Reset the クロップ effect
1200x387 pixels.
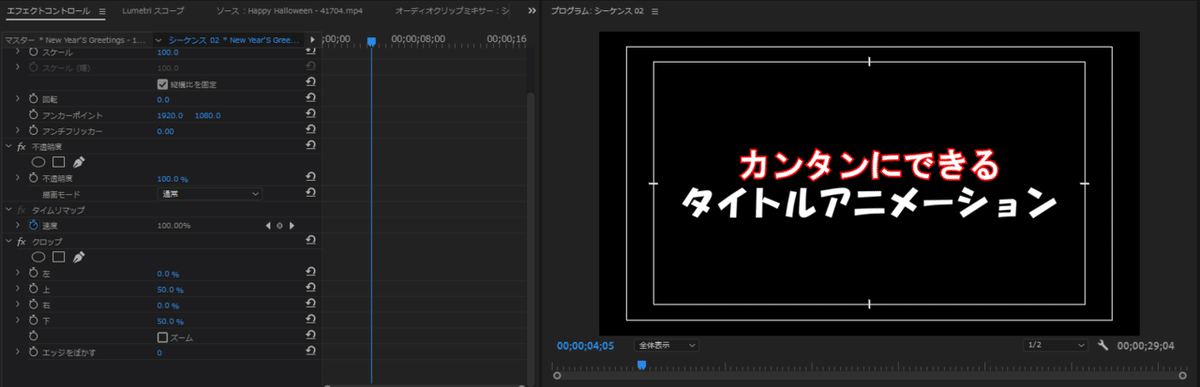pyautogui.click(x=310, y=241)
